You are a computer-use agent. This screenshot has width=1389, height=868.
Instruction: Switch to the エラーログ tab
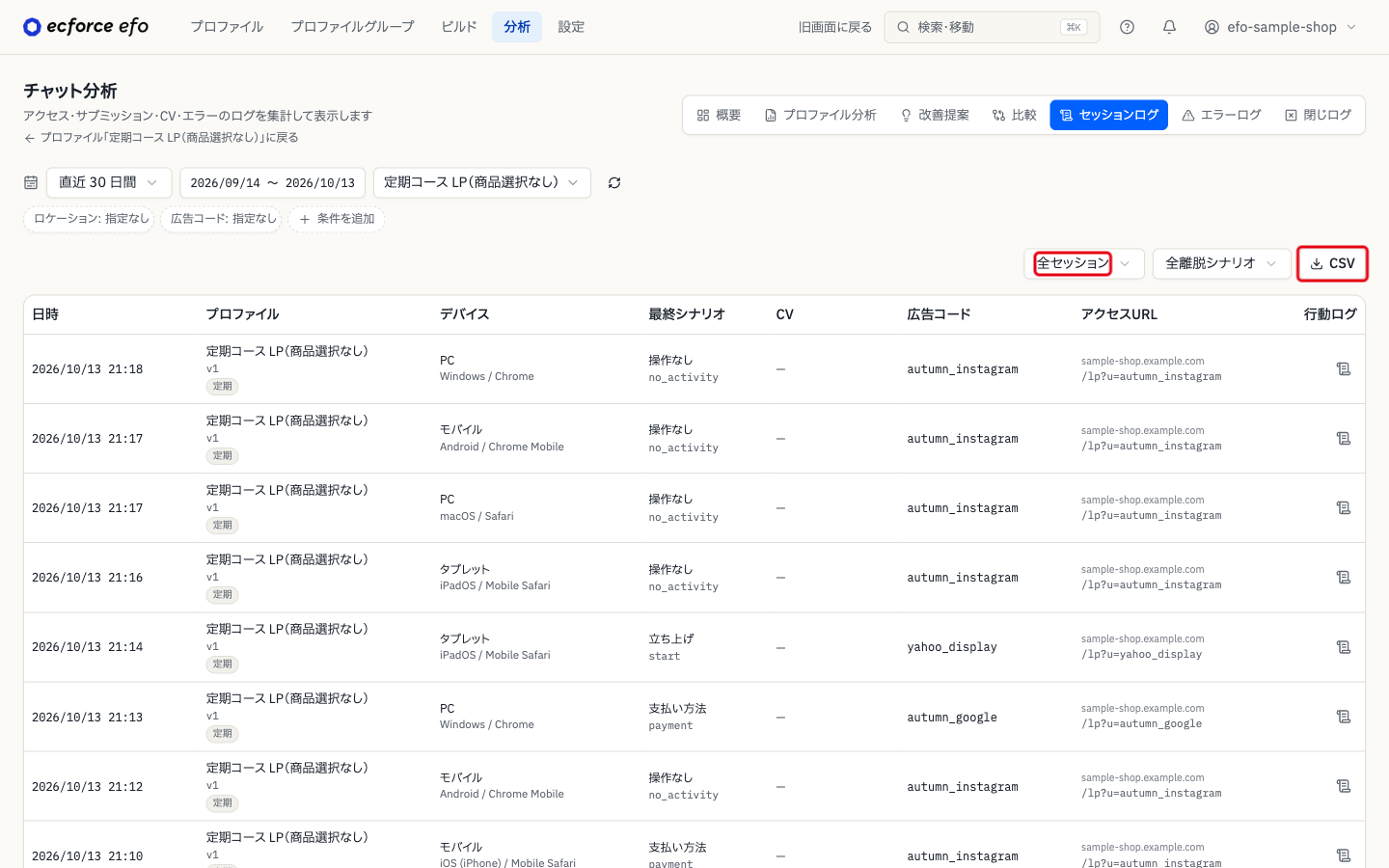(1221, 115)
